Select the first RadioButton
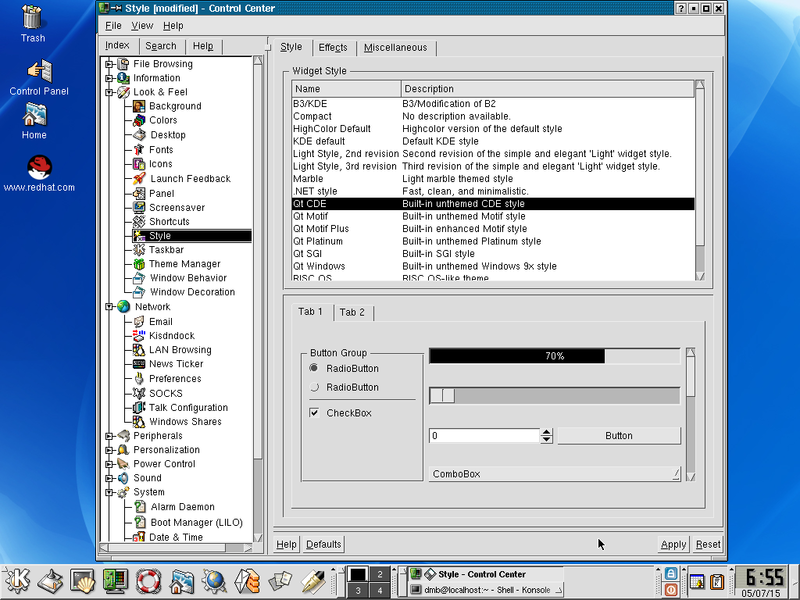The width and height of the screenshot is (800, 600). point(314,368)
